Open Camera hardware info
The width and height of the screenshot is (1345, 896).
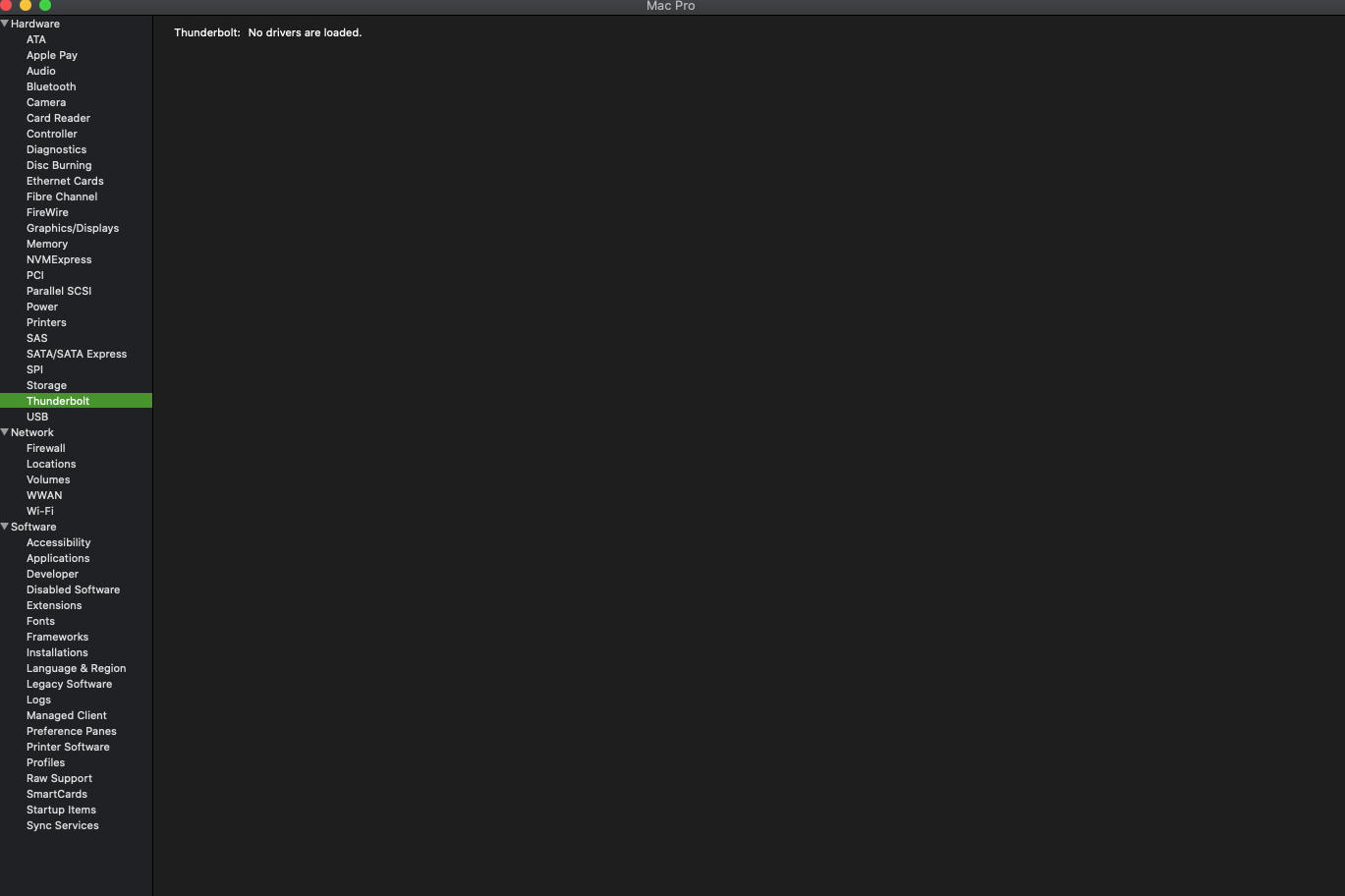(46, 102)
